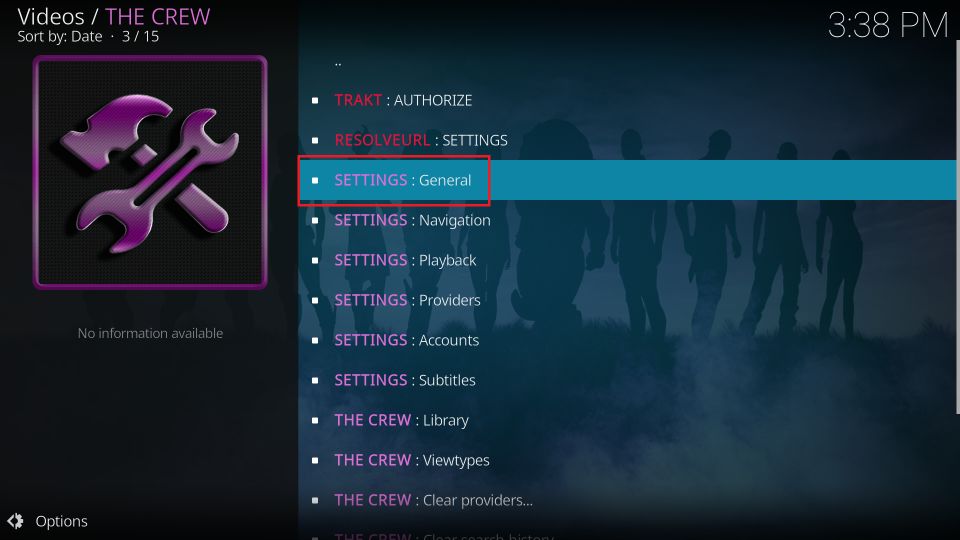This screenshot has height=540, width=960.
Task: Choose THE CREW : Clear providers...
Action: (x=627, y=500)
